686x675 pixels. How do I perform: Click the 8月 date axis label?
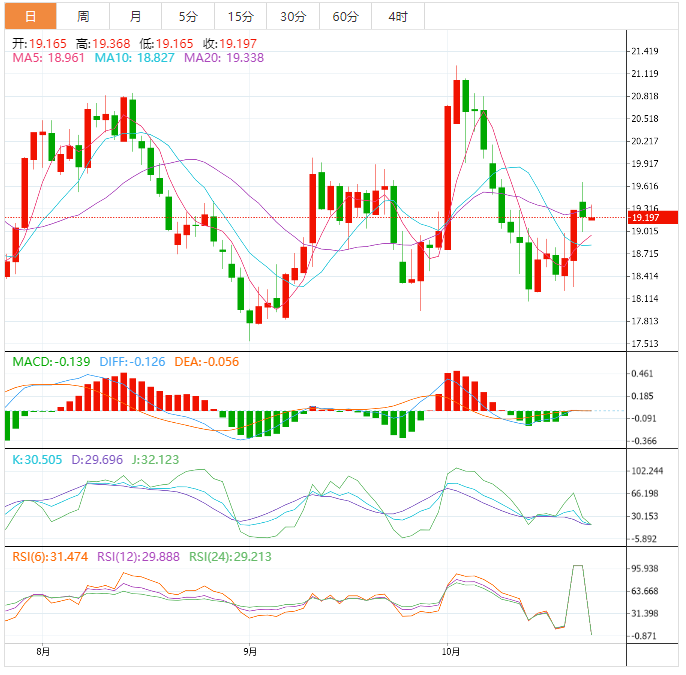pyautogui.click(x=43, y=652)
